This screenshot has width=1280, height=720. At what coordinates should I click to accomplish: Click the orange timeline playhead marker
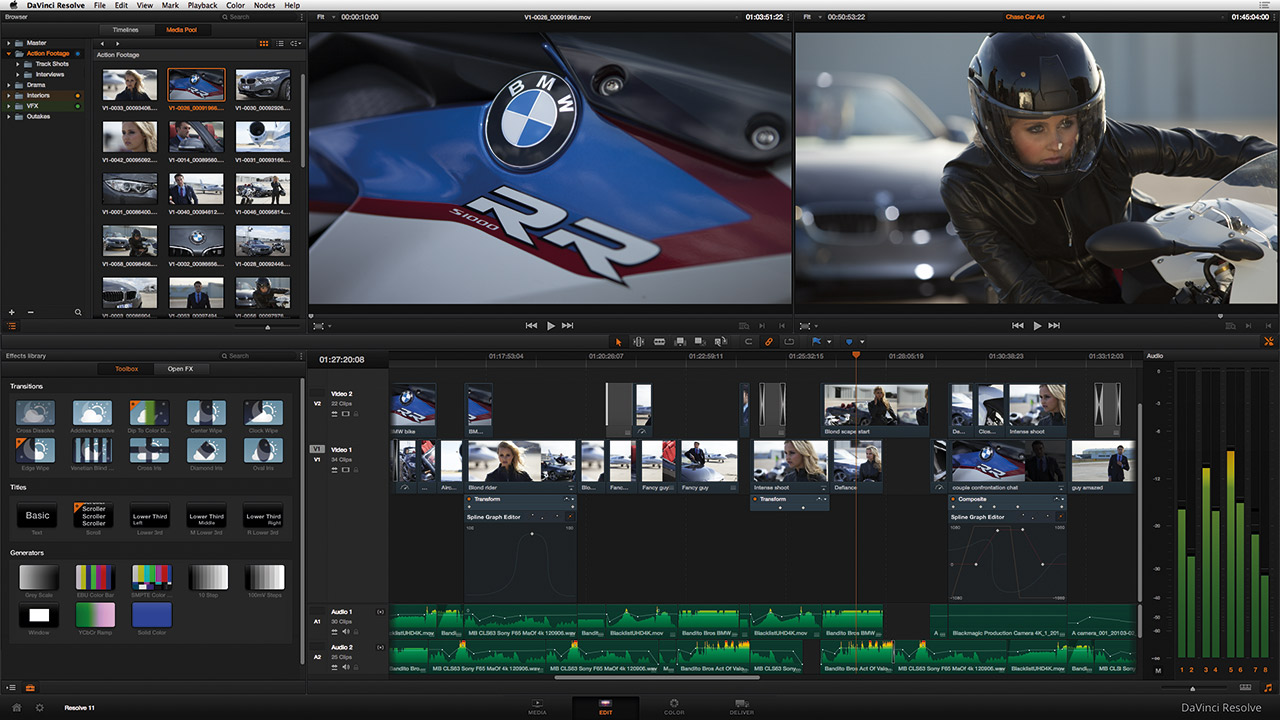855,355
